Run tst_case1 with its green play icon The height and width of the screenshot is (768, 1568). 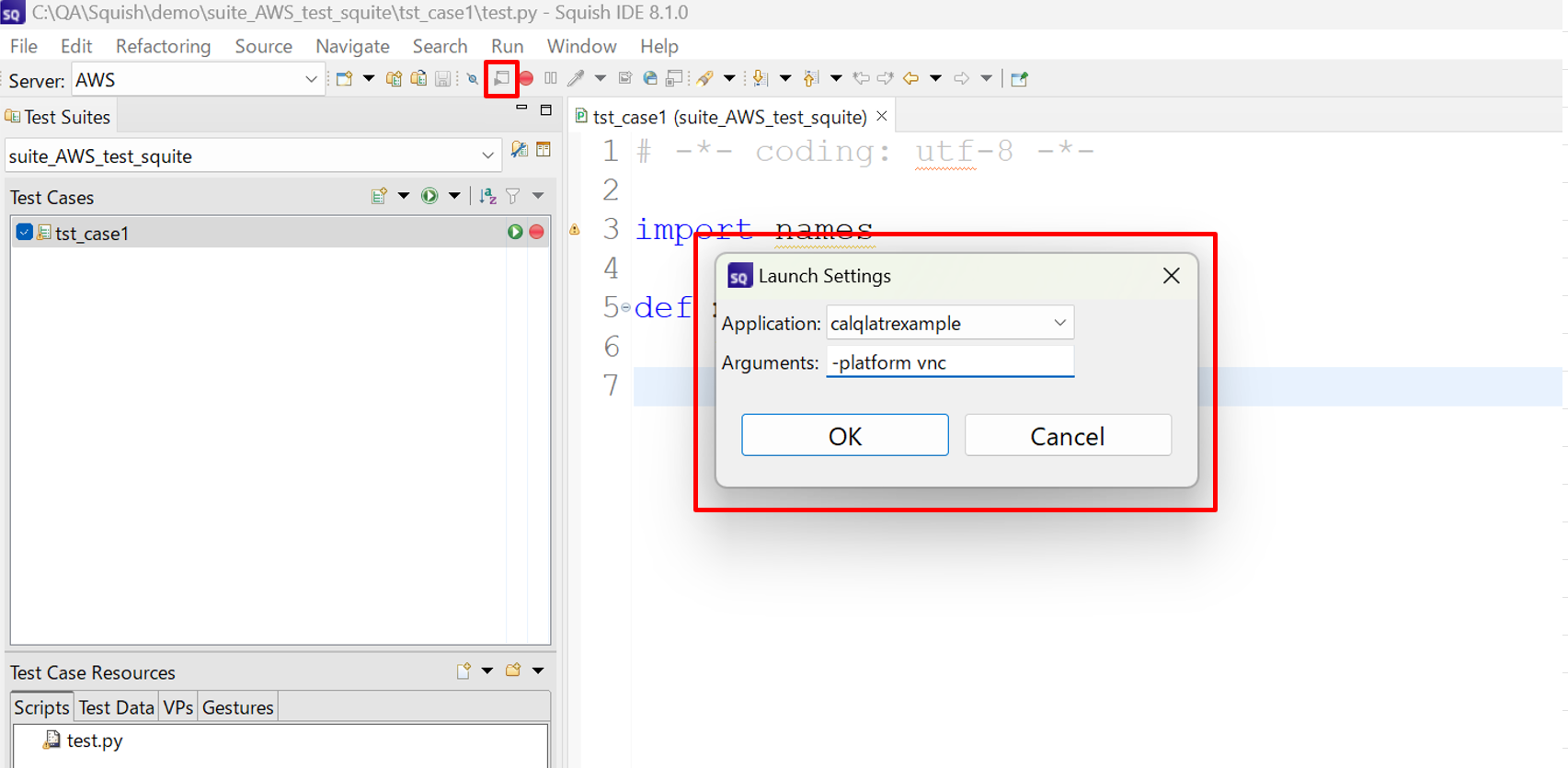tap(515, 233)
